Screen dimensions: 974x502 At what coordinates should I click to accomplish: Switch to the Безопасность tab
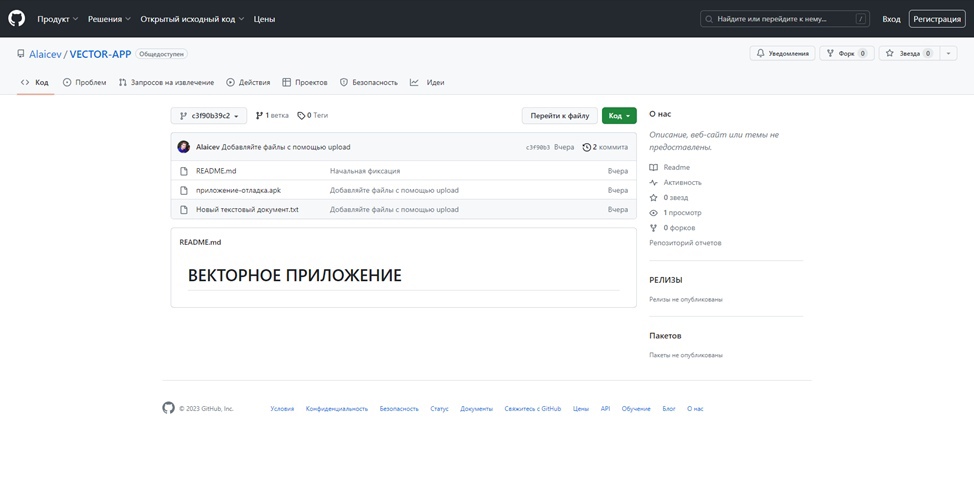pos(369,82)
